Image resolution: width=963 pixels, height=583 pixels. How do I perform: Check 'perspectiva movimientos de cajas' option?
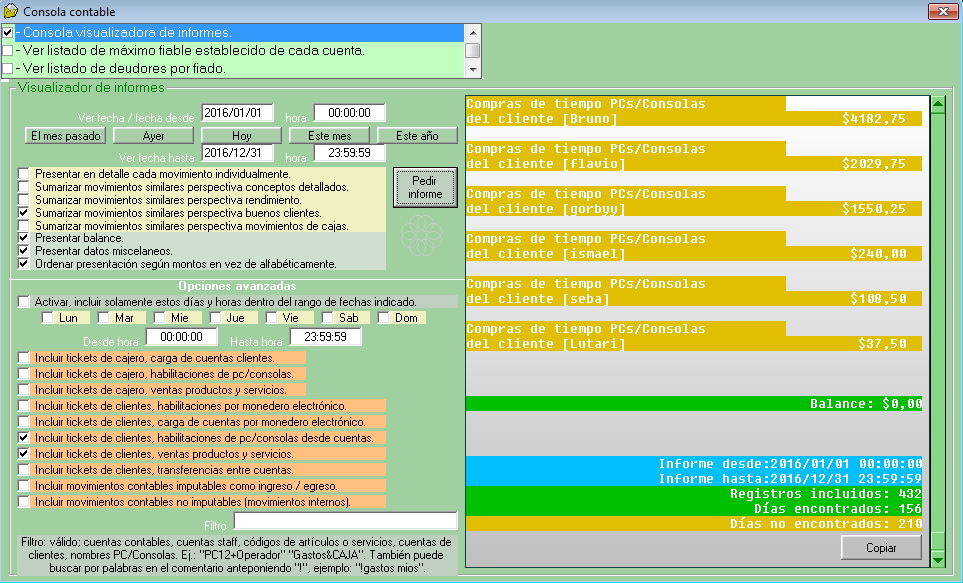pos(23,225)
